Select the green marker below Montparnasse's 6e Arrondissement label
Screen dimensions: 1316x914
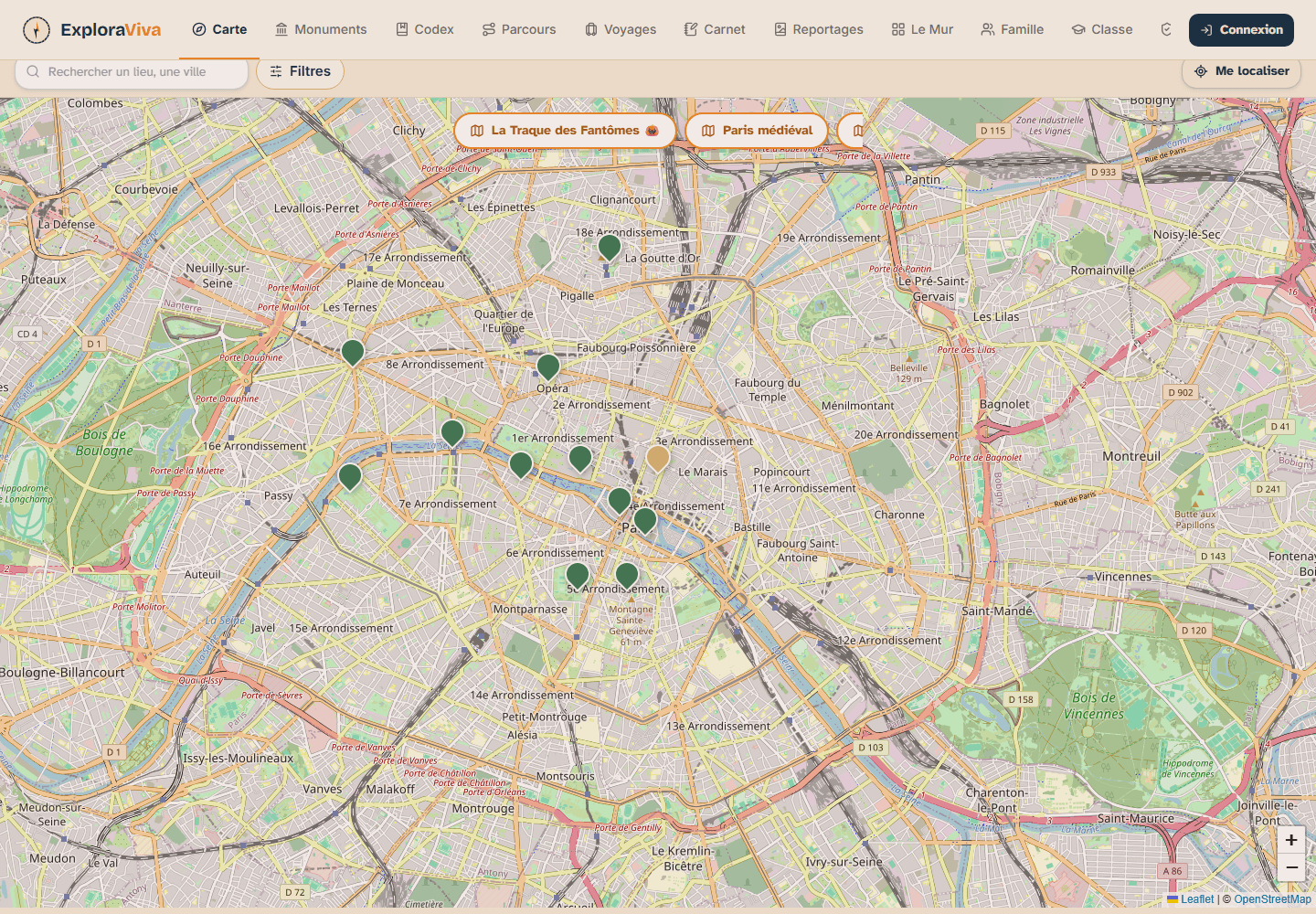click(x=578, y=575)
